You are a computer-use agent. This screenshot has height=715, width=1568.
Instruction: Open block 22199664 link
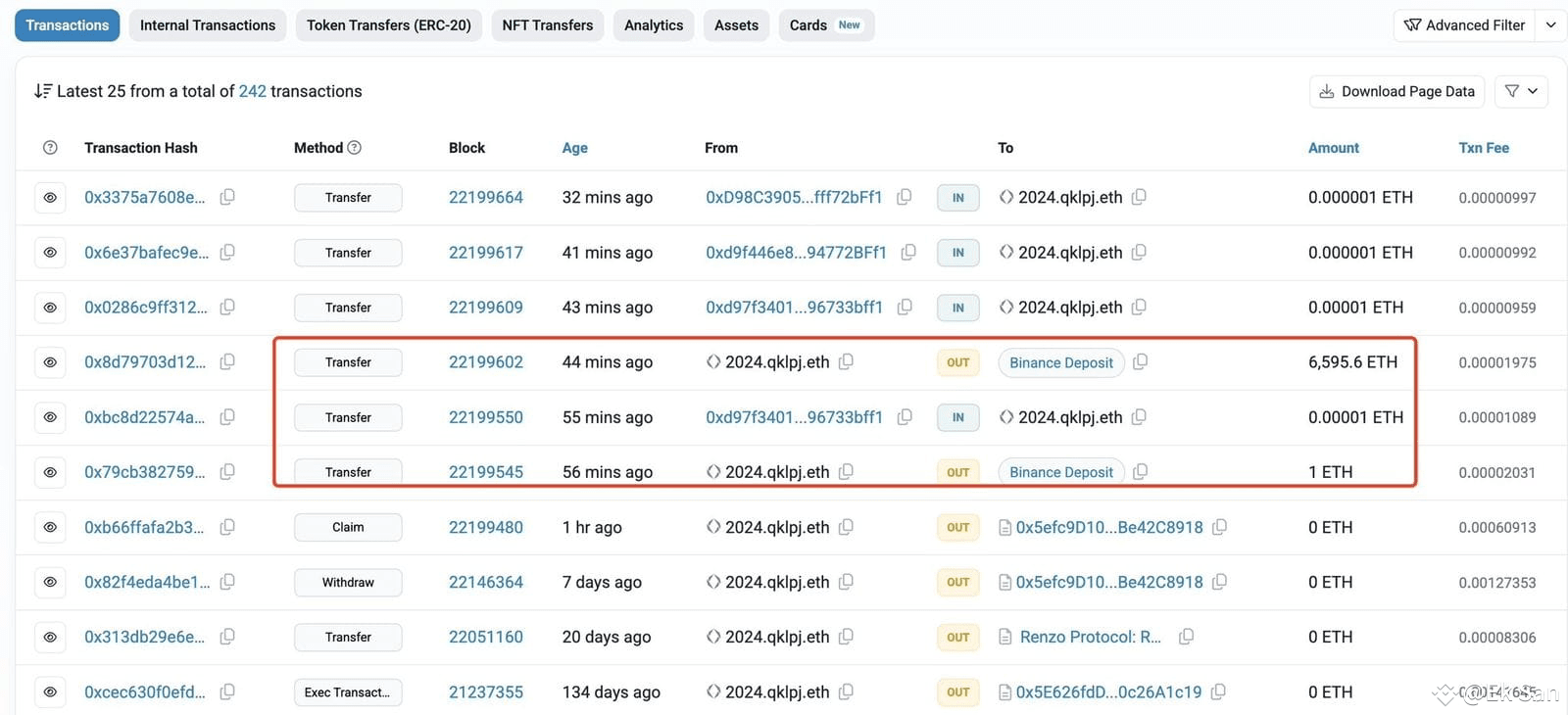point(485,197)
